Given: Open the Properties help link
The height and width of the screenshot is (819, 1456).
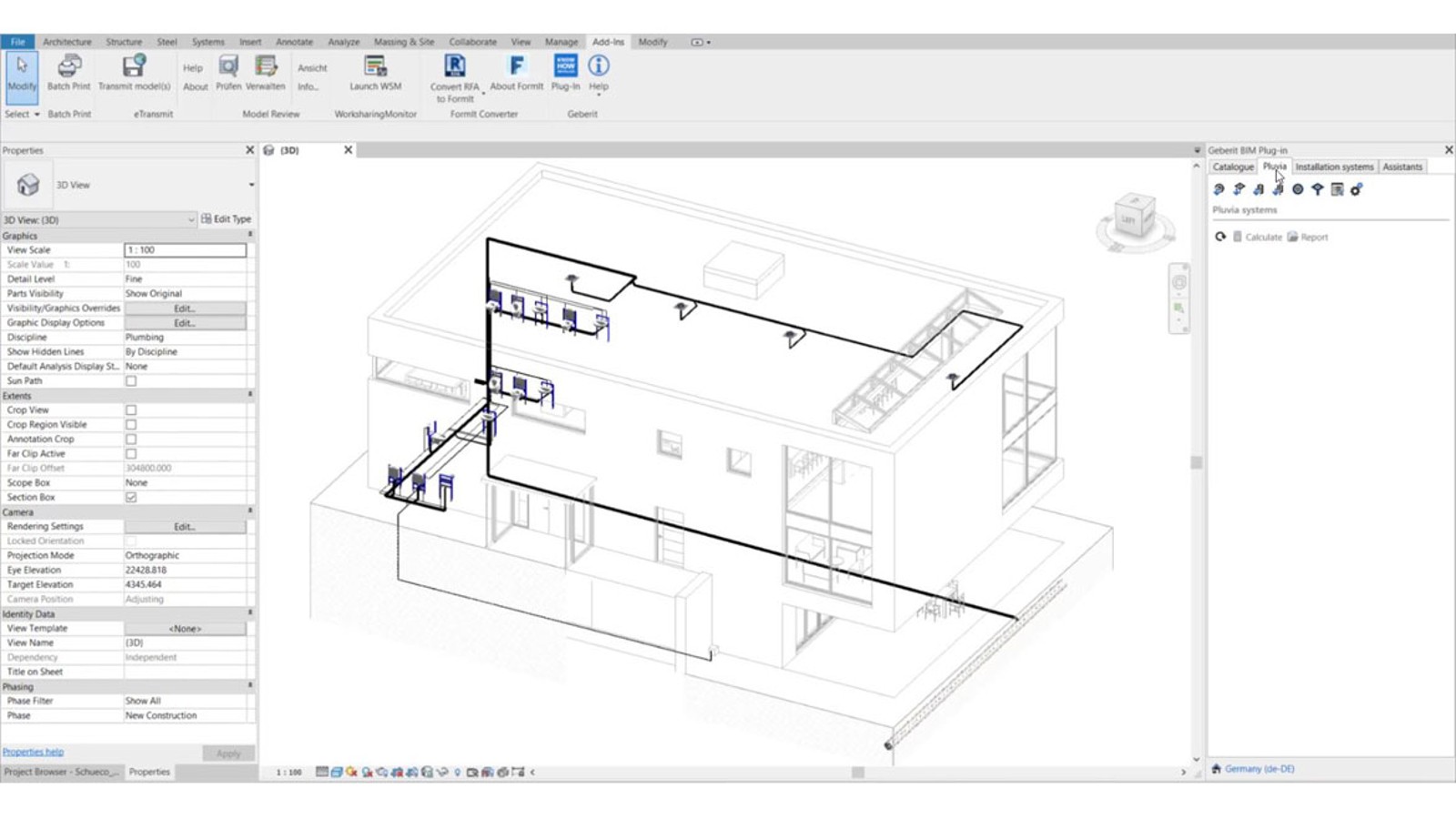Looking at the screenshot, I should click(x=33, y=752).
